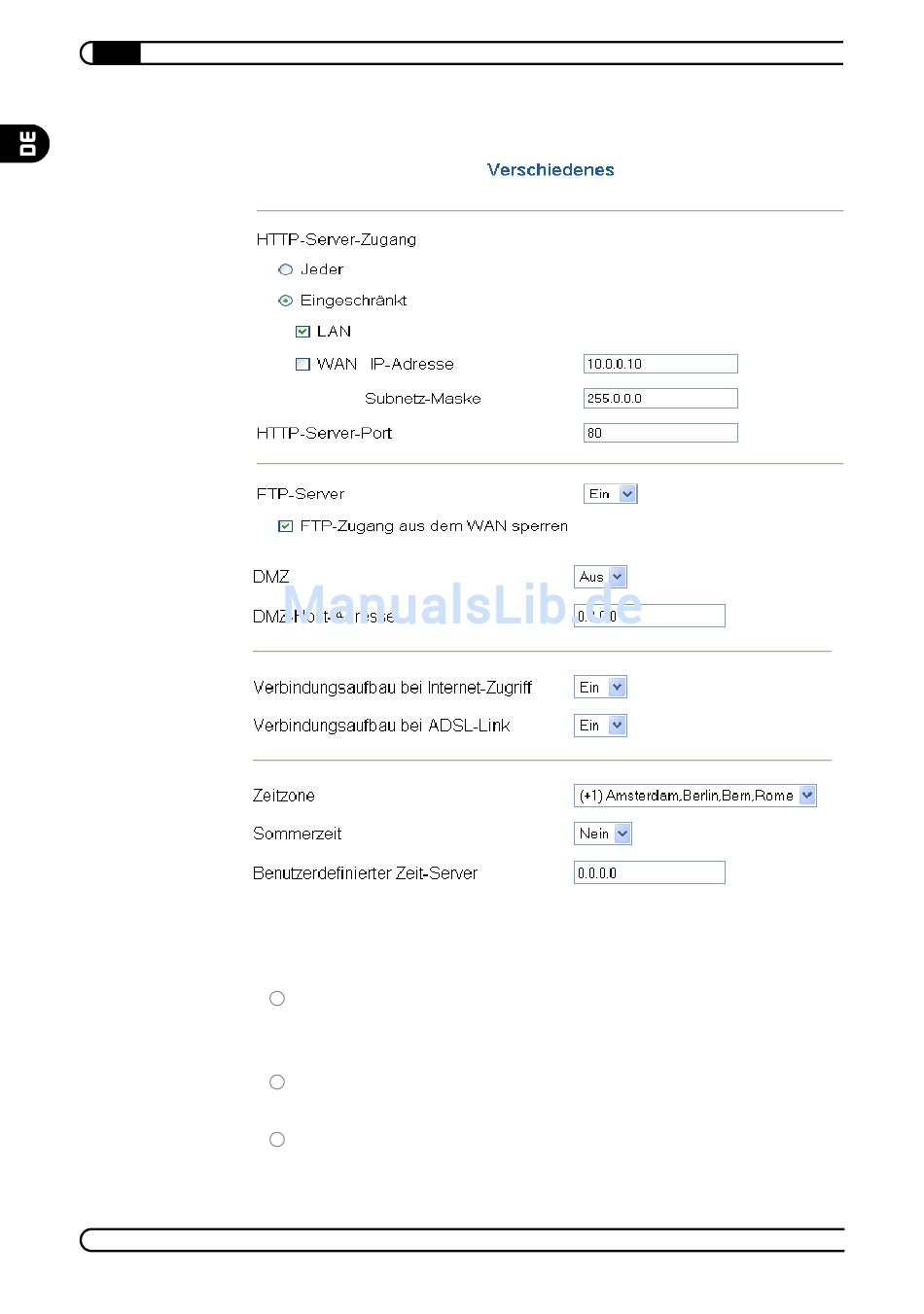Enable the WAN IP-Adresse checkbox

[302, 364]
